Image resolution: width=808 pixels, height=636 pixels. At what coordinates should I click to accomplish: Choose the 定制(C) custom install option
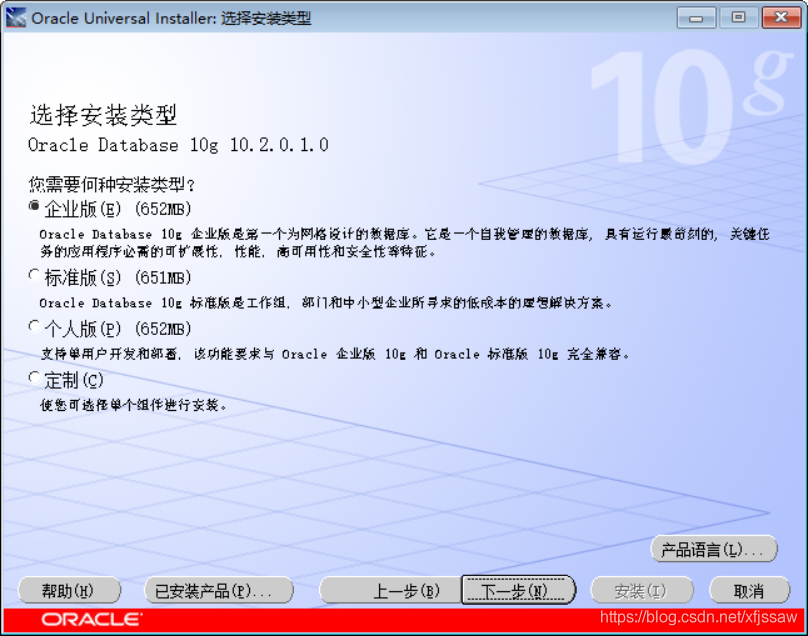(x=34, y=378)
